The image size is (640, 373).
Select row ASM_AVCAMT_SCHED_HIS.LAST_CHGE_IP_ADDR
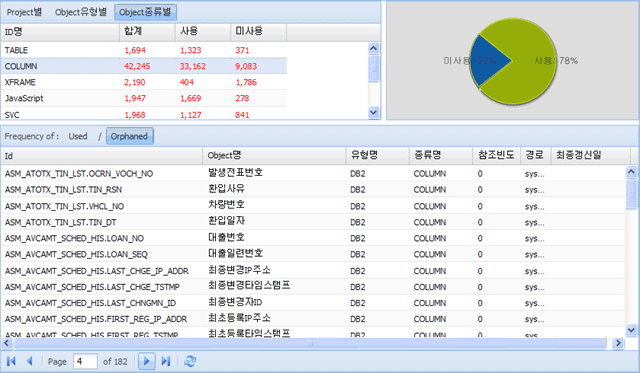coord(313,271)
